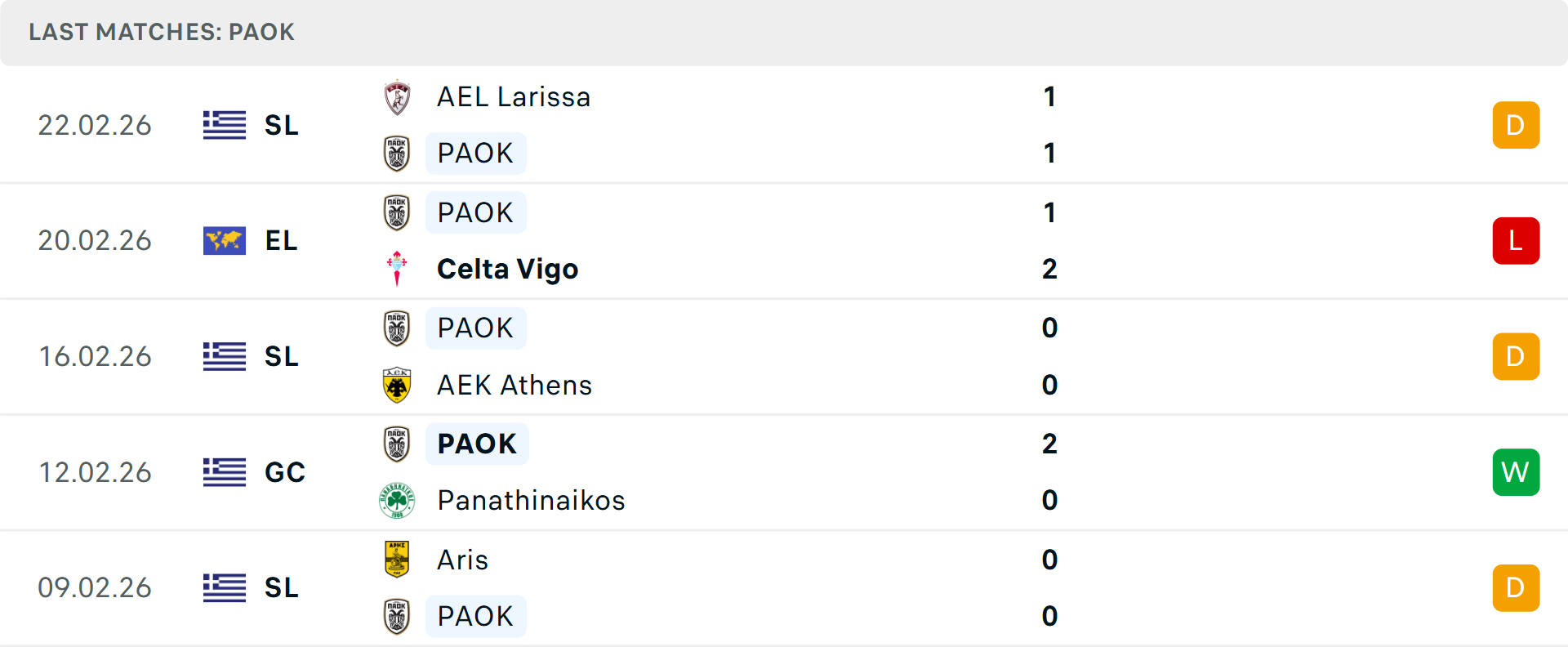Click the red L result badge
The width and height of the screenshot is (1568, 647).
1516,241
